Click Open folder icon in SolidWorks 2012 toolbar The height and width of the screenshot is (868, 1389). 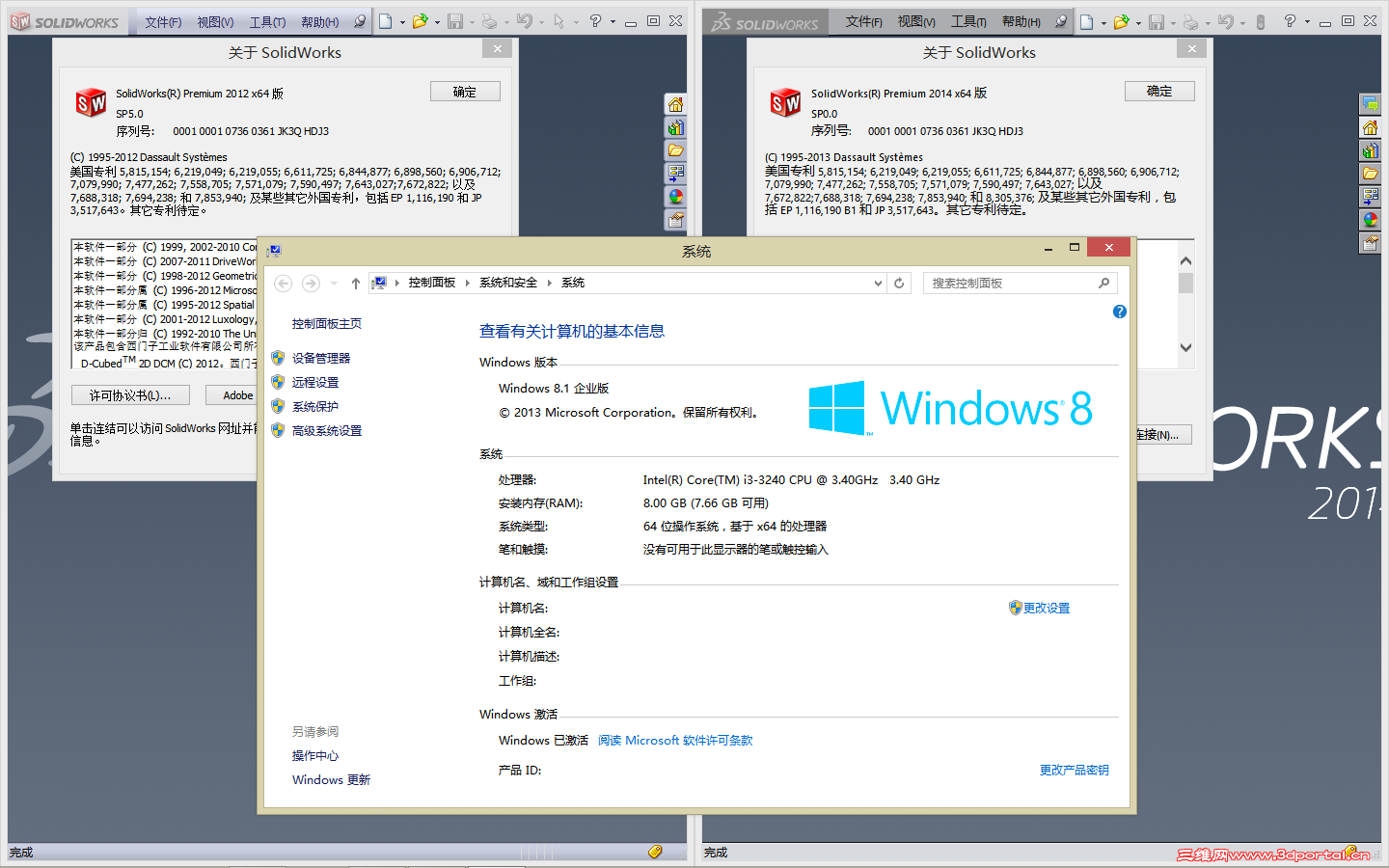point(420,21)
